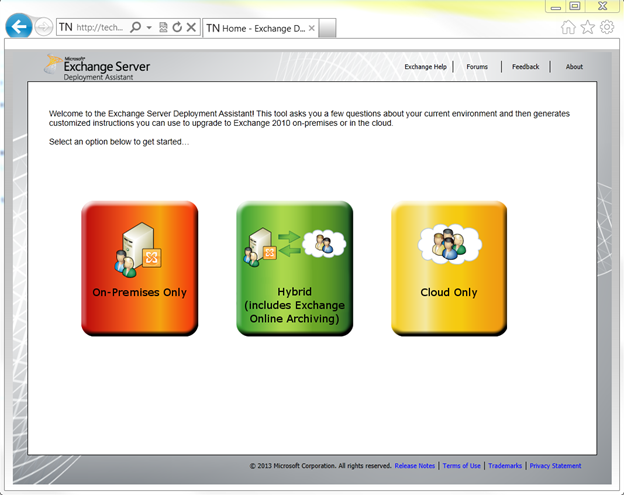This screenshot has height=495, width=624.
Task: Toggle the compatibility view icon
Action: 163,27
